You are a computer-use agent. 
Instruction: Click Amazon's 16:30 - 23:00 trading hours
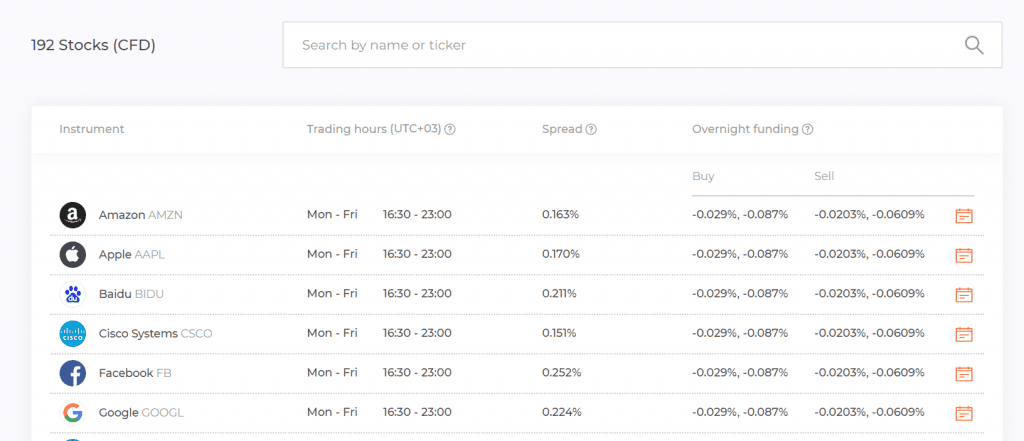(417, 215)
